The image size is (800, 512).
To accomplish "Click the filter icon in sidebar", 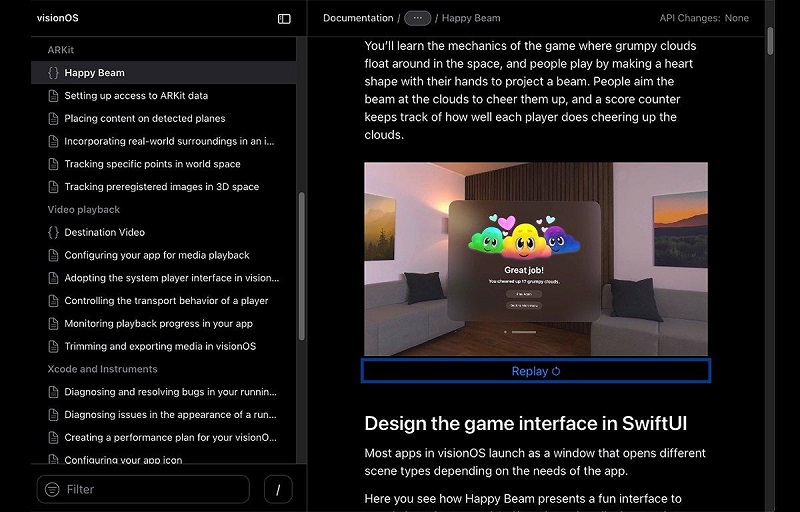I will point(52,489).
